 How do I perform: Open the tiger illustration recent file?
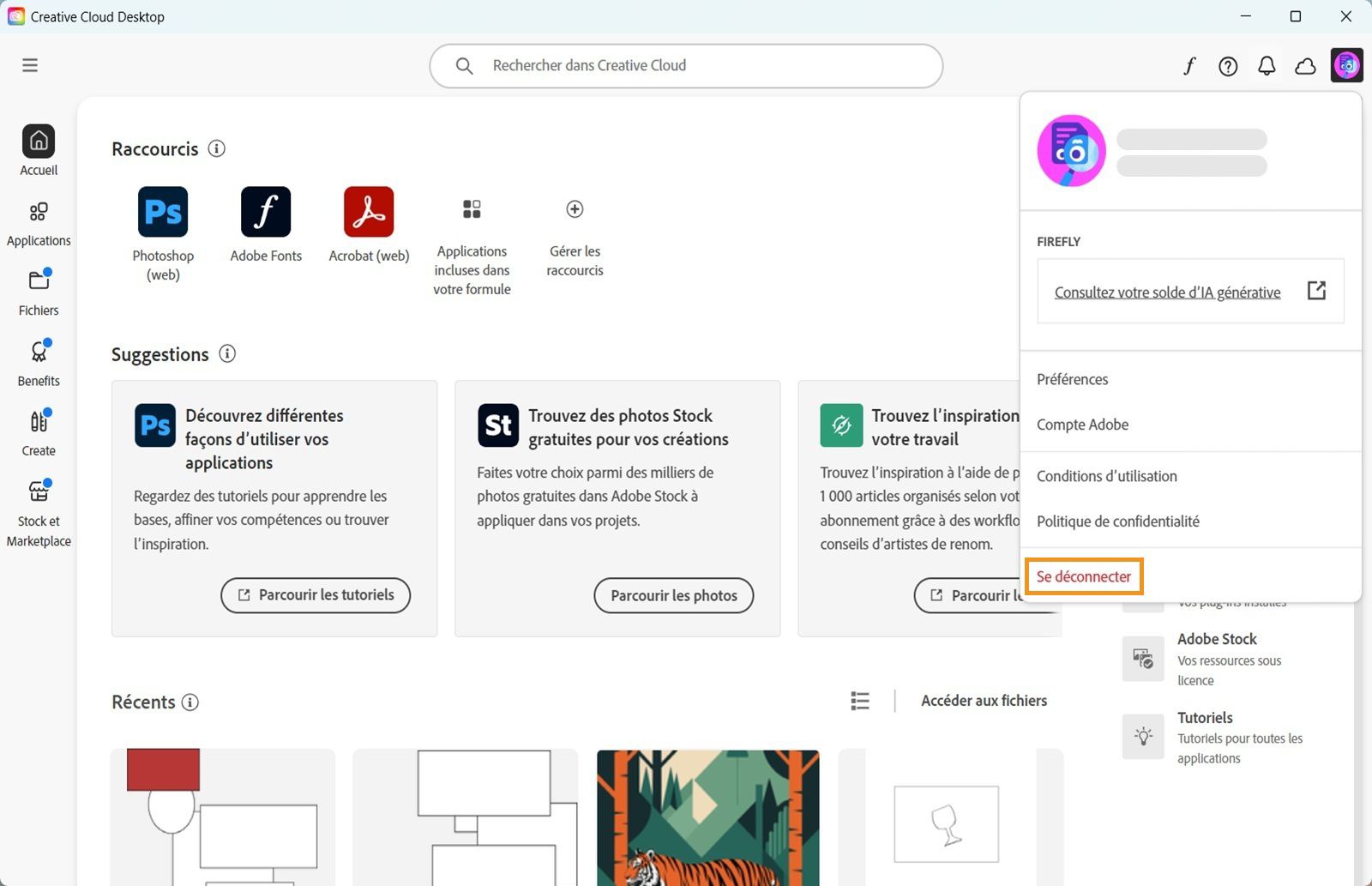point(708,817)
